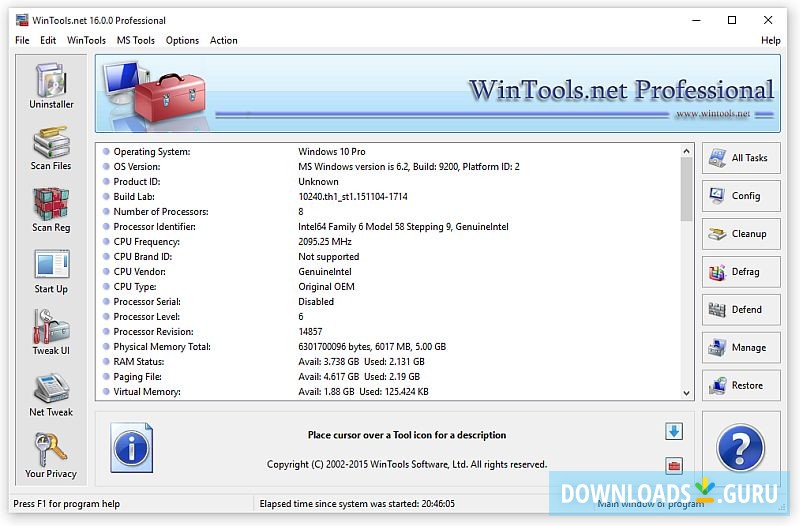Launch the Scan Files tool
800x526 pixels.
pos(51,148)
